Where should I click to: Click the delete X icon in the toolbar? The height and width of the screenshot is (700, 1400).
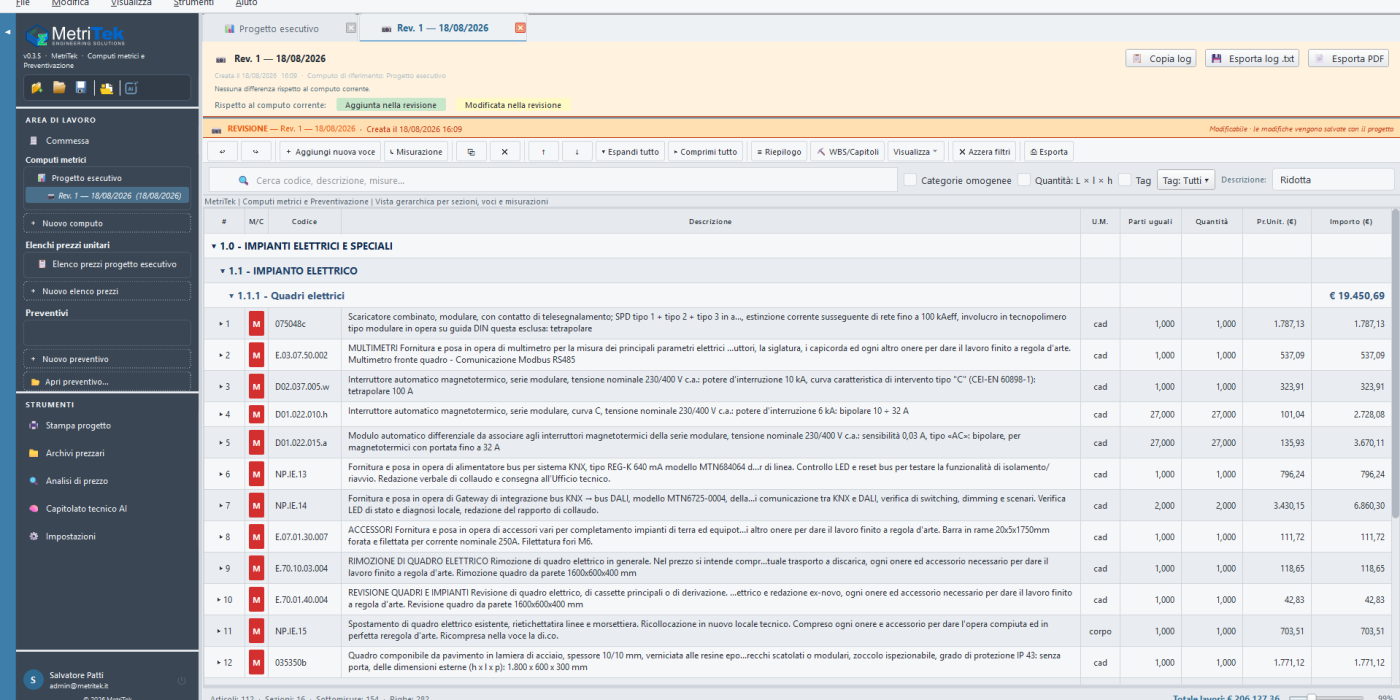click(505, 152)
